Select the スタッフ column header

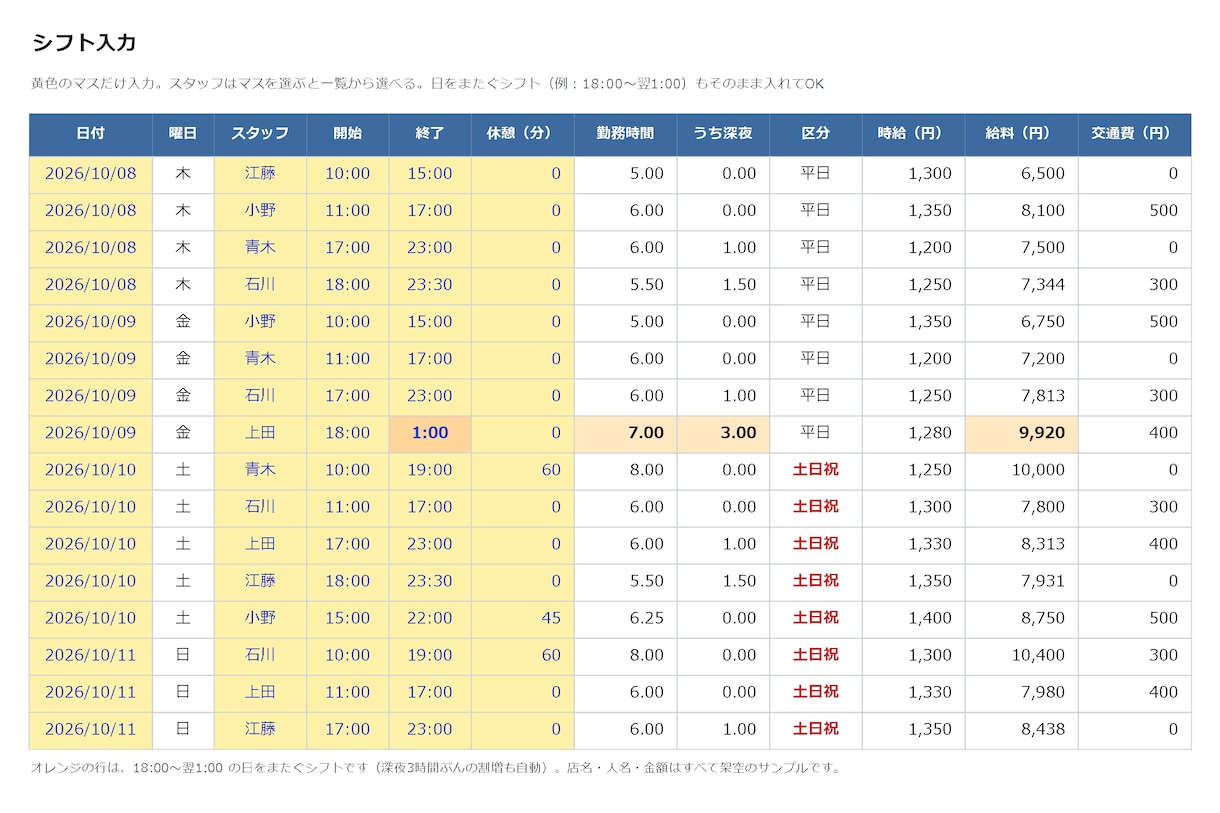click(260, 134)
